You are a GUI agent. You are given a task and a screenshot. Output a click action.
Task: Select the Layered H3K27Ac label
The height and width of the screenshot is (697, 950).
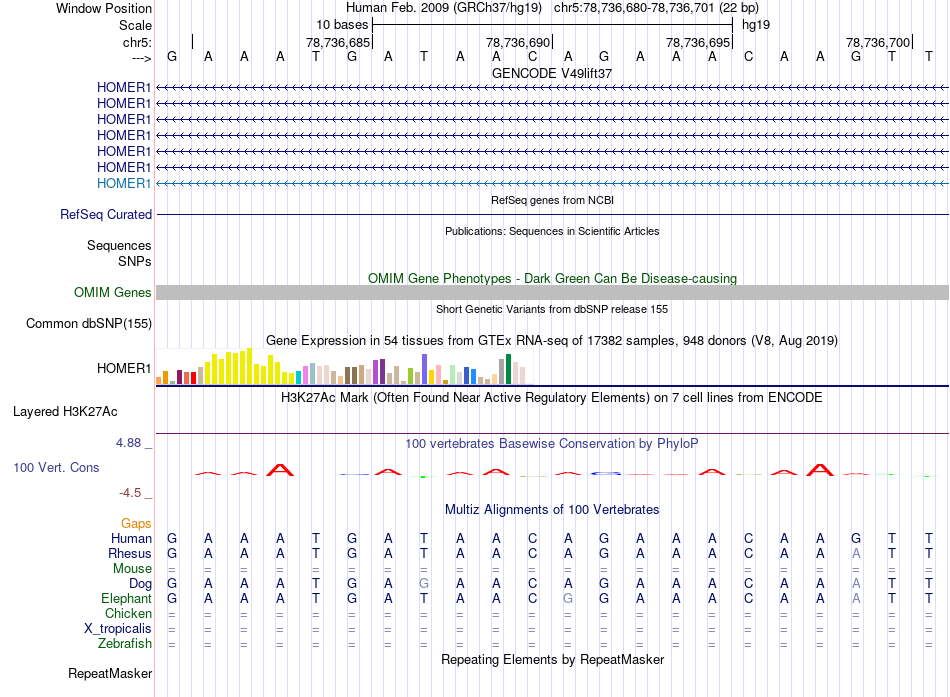coord(65,412)
